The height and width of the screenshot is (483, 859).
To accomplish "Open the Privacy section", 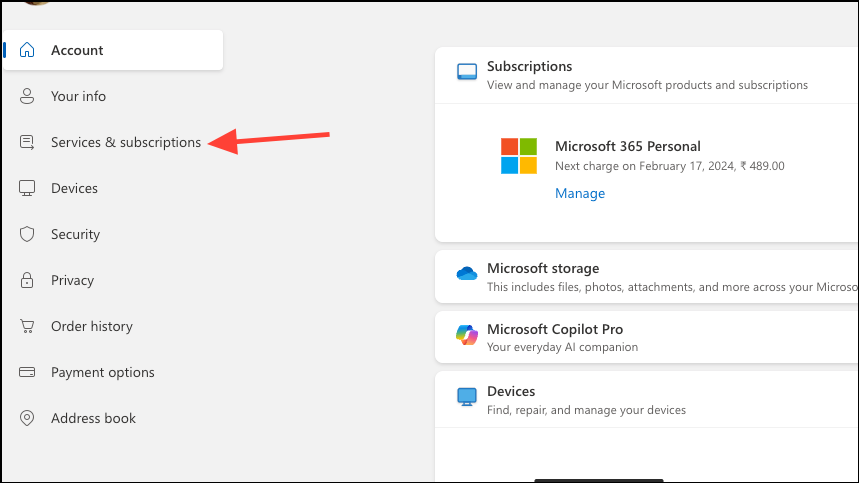I will 72,280.
